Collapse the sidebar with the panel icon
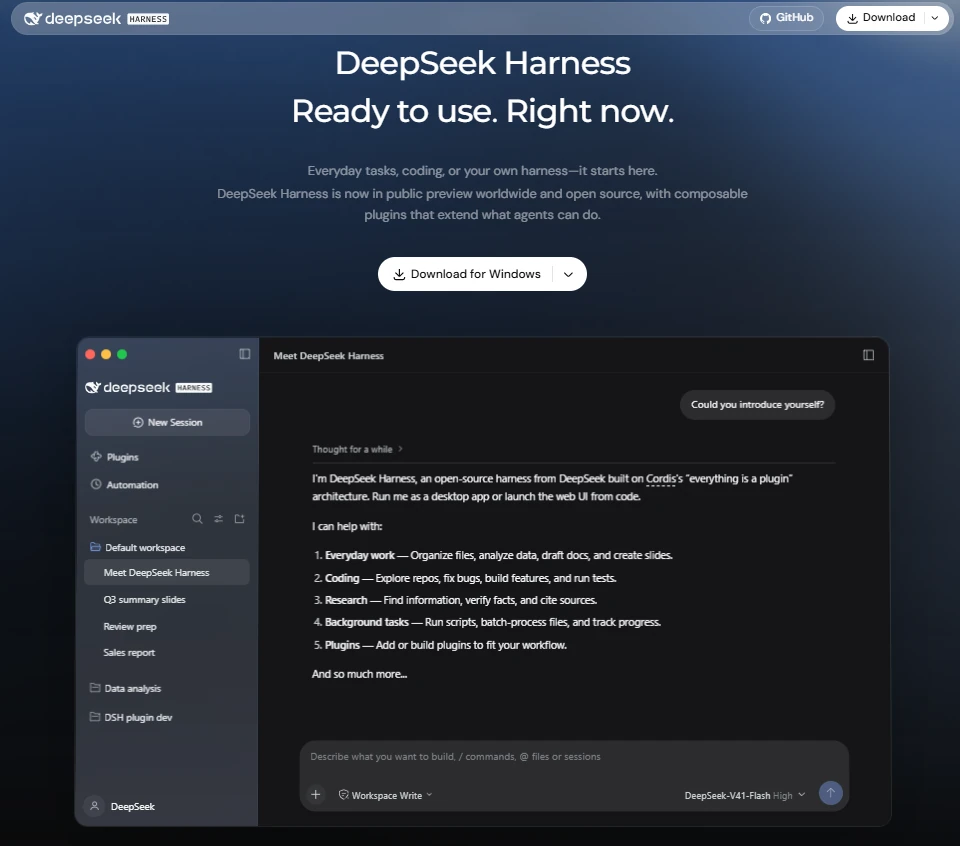The image size is (960, 846). [x=245, y=354]
